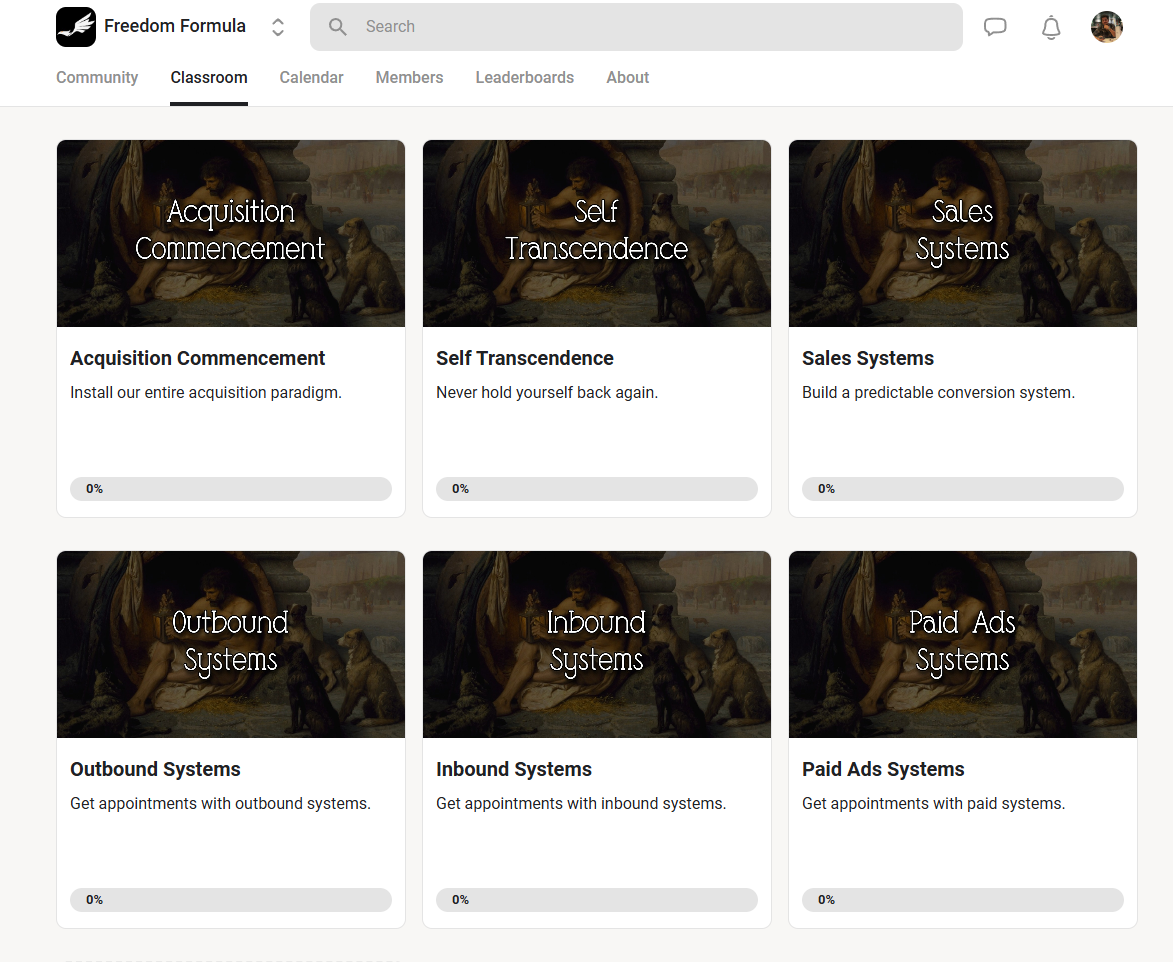Click the Inbound Systems progress bar
The height and width of the screenshot is (962, 1173).
(x=597, y=900)
